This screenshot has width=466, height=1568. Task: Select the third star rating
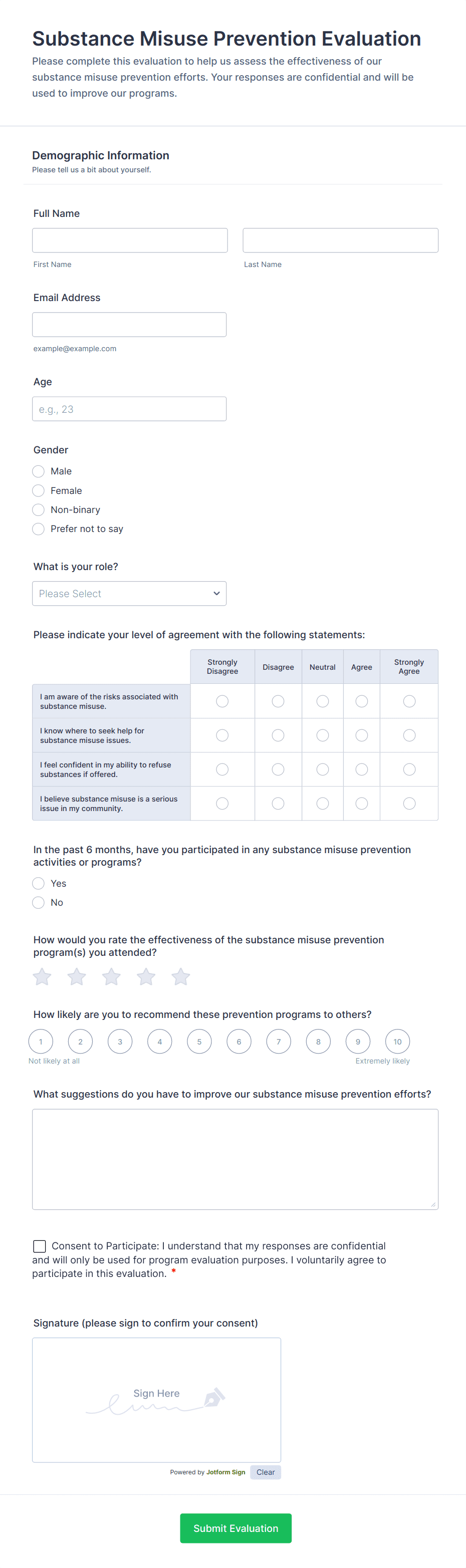click(111, 977)
